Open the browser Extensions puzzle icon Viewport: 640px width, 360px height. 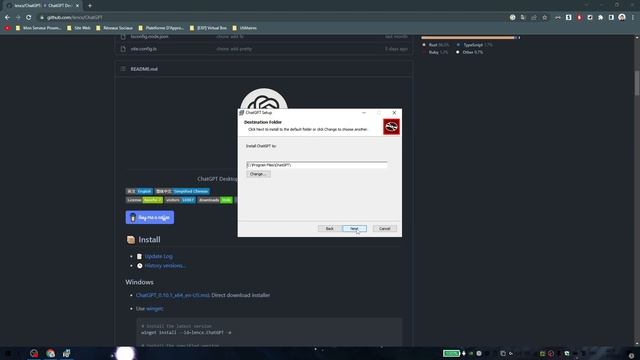click(600, 18)
